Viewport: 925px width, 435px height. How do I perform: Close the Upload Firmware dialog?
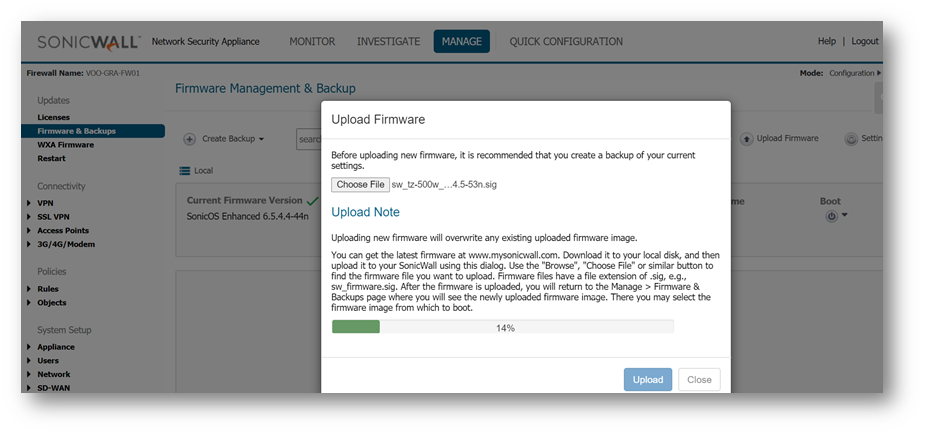pyautogui.click(x=699, y=380)
